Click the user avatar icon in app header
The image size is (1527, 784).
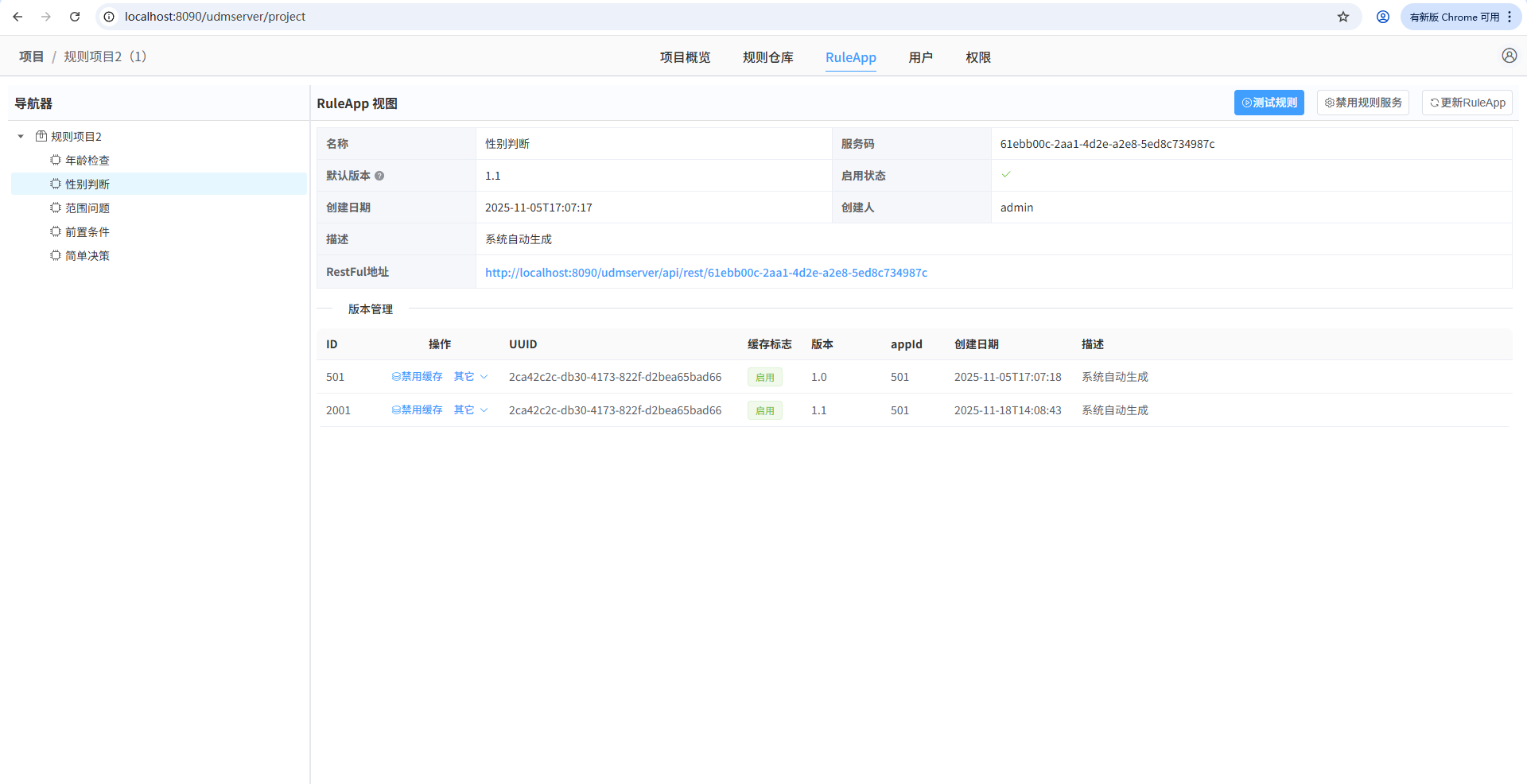point(1509,56)
